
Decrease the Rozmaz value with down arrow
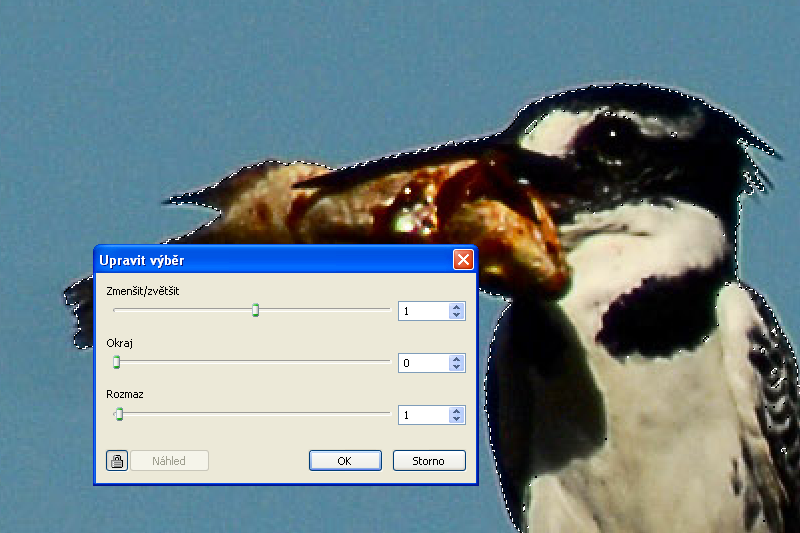tap(457, 420)
